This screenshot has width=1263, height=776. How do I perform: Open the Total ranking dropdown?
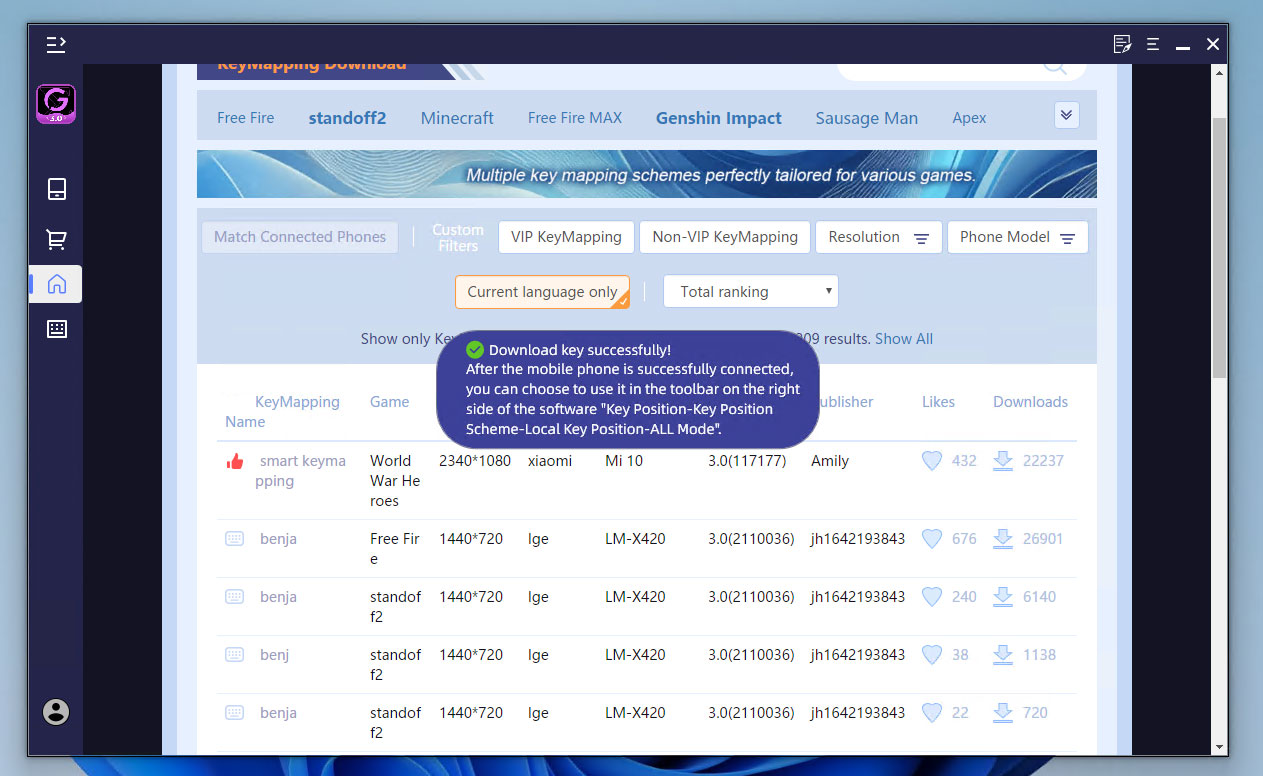click(x=751, y=292)
